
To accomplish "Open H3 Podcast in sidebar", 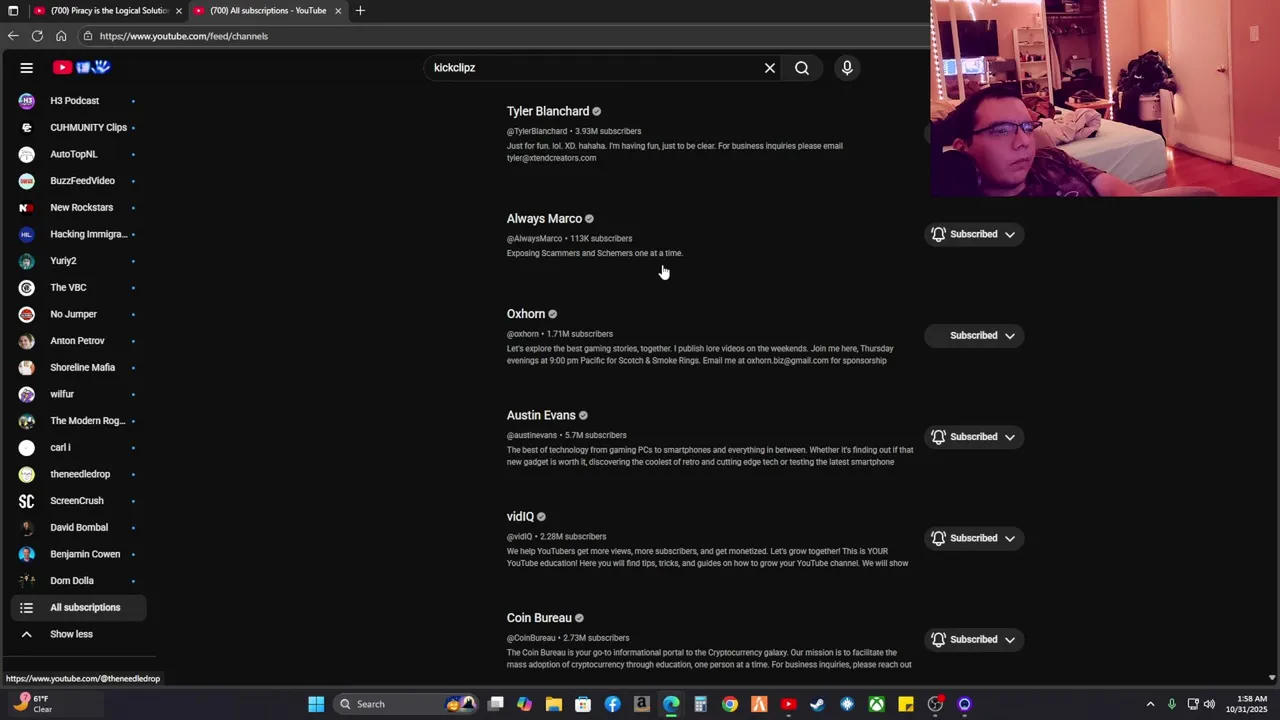I will 78,101.
